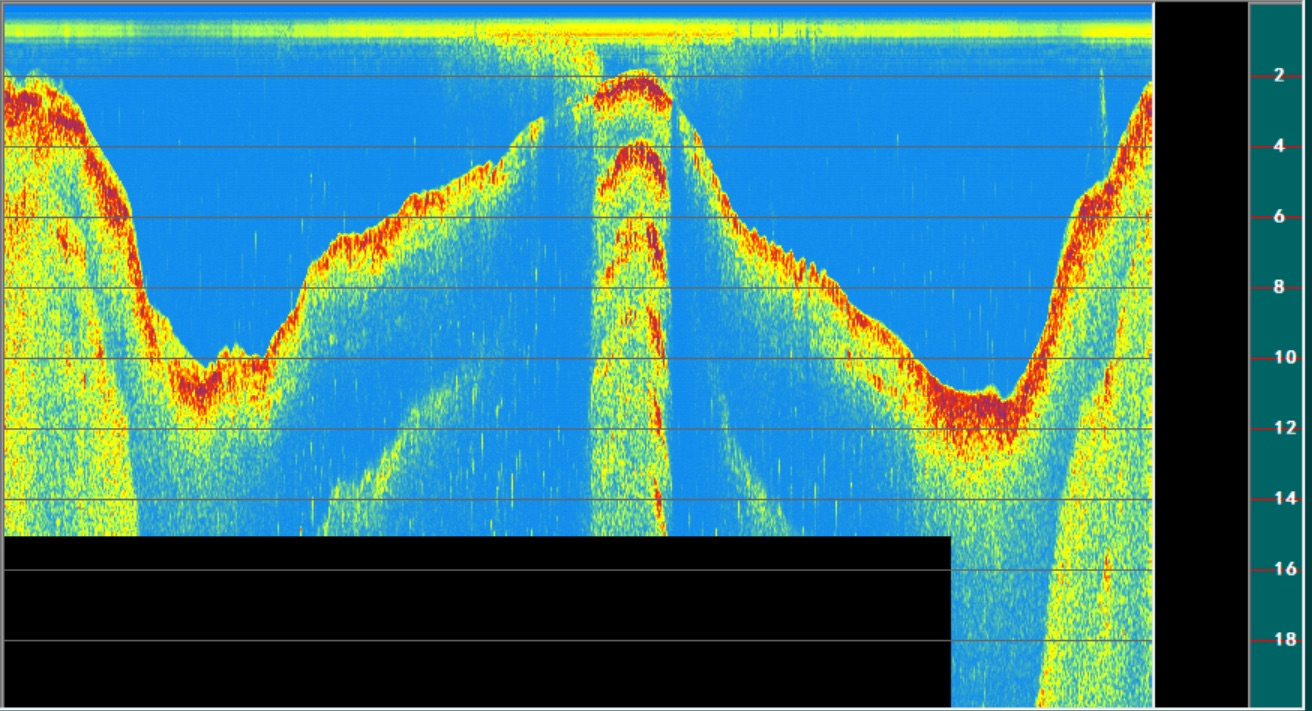Select red seabed echo at top-left edge

click(30, 110)
